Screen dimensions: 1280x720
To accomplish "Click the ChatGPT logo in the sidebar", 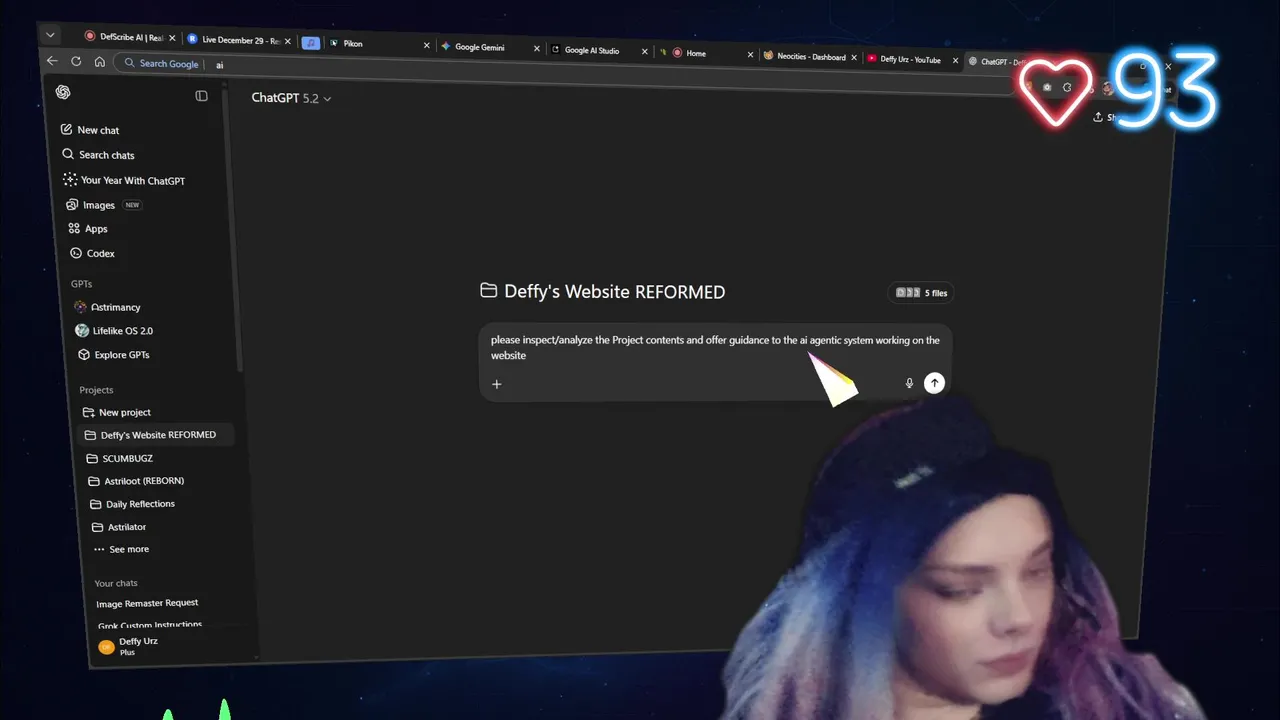I will (63, 92).
